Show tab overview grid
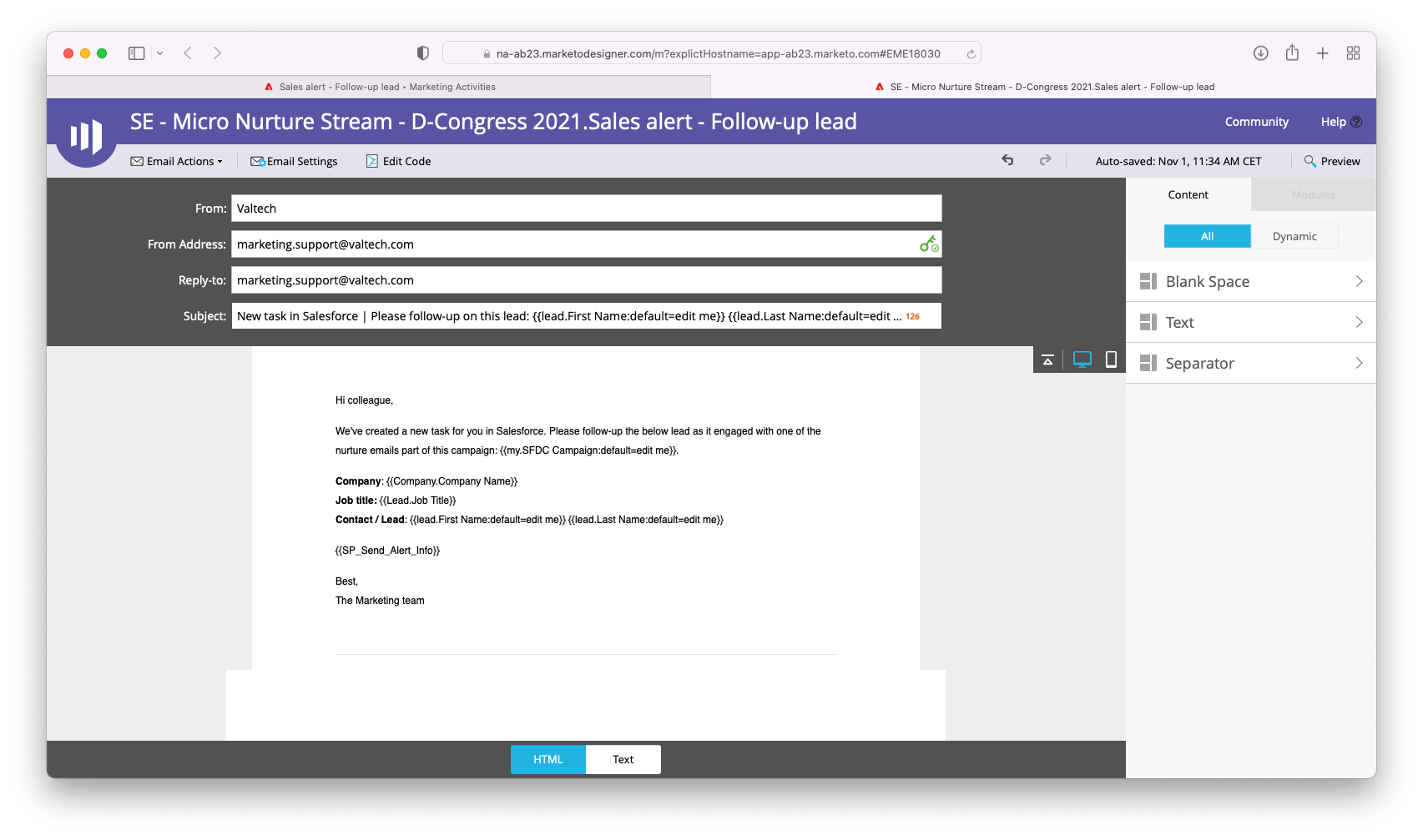Screen dimensions: 1423x840 [1354, 53]
